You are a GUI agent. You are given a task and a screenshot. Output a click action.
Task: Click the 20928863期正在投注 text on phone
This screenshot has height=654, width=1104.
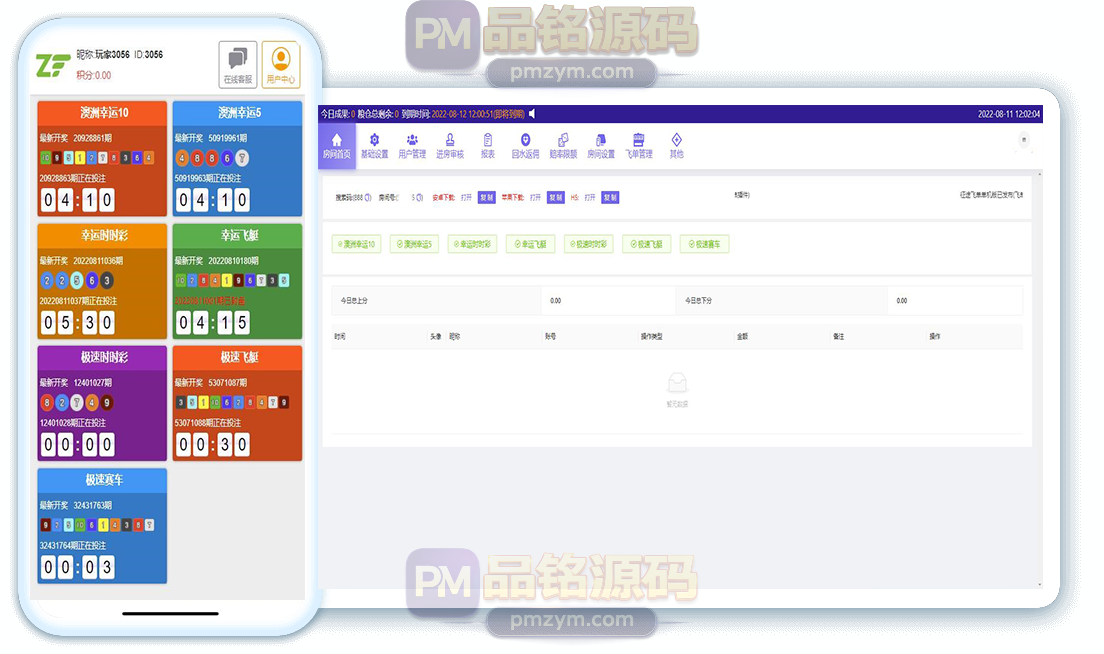click(x=73, y=178)
